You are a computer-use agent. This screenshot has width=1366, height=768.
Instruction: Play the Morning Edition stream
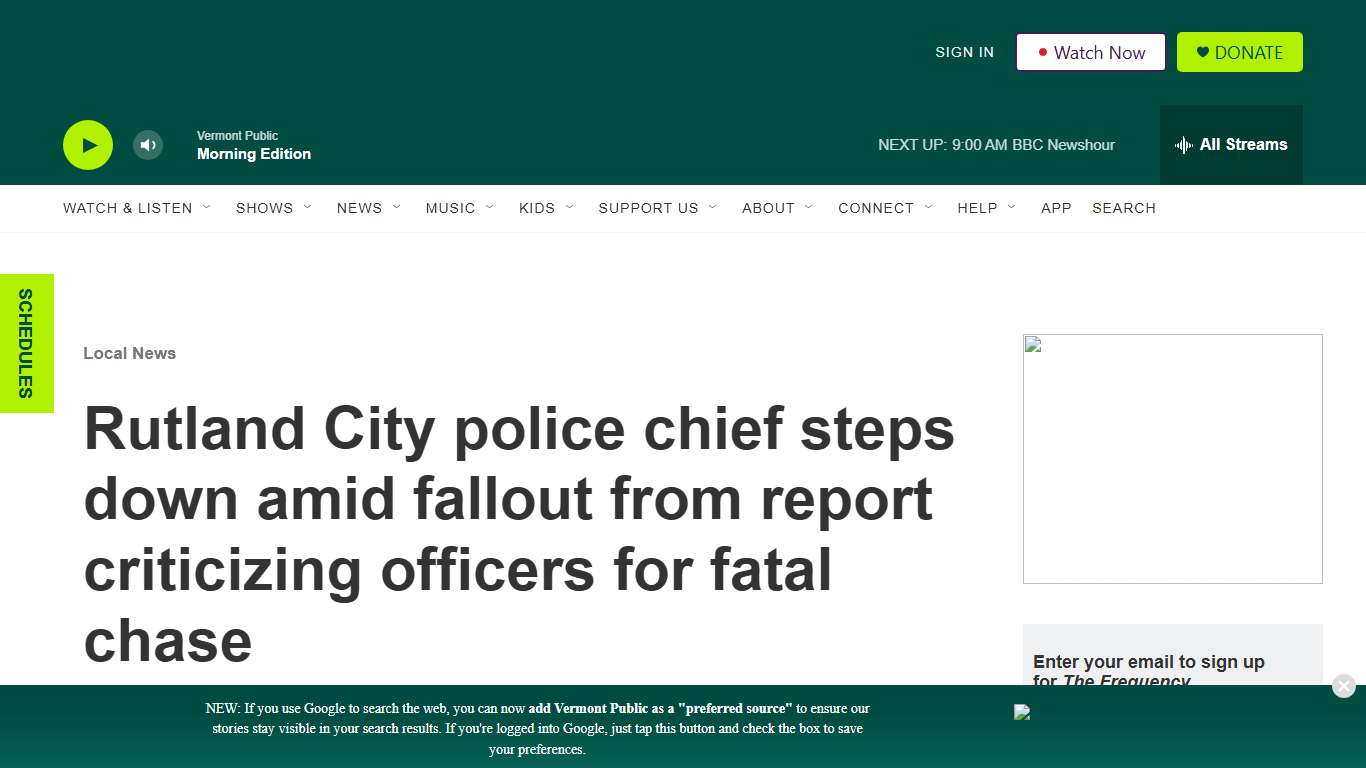pyautogui.click(x=87, y=144)
